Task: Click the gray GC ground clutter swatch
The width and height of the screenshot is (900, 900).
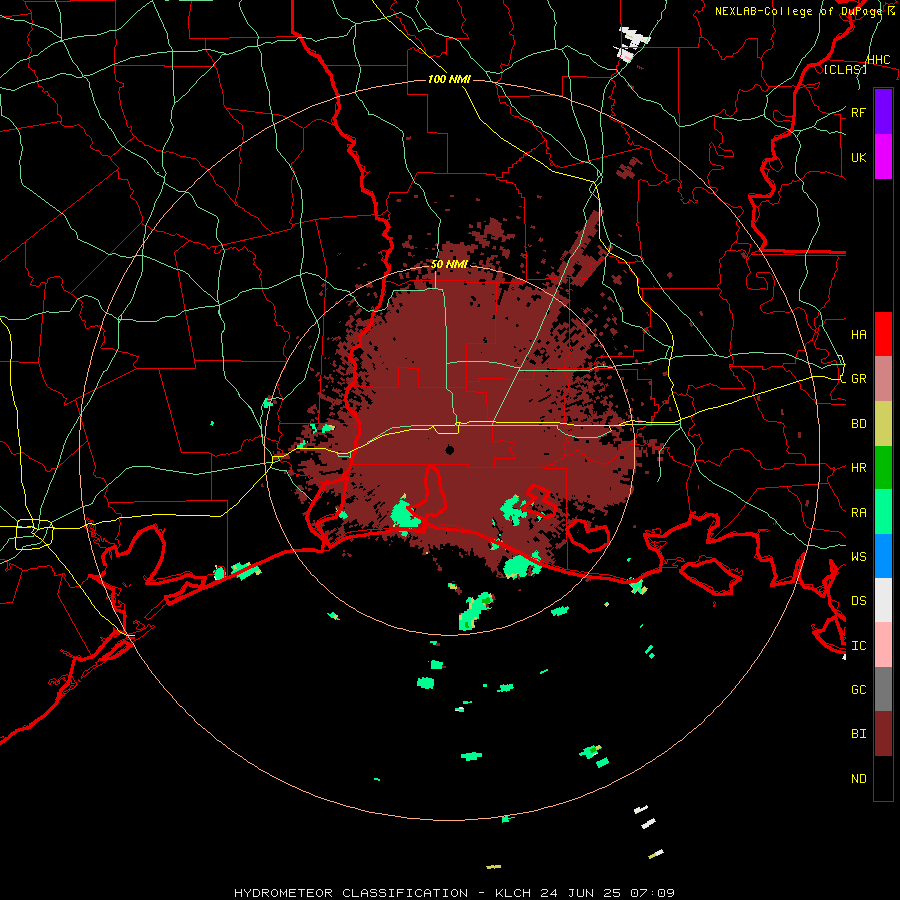Action: (883, 689)
